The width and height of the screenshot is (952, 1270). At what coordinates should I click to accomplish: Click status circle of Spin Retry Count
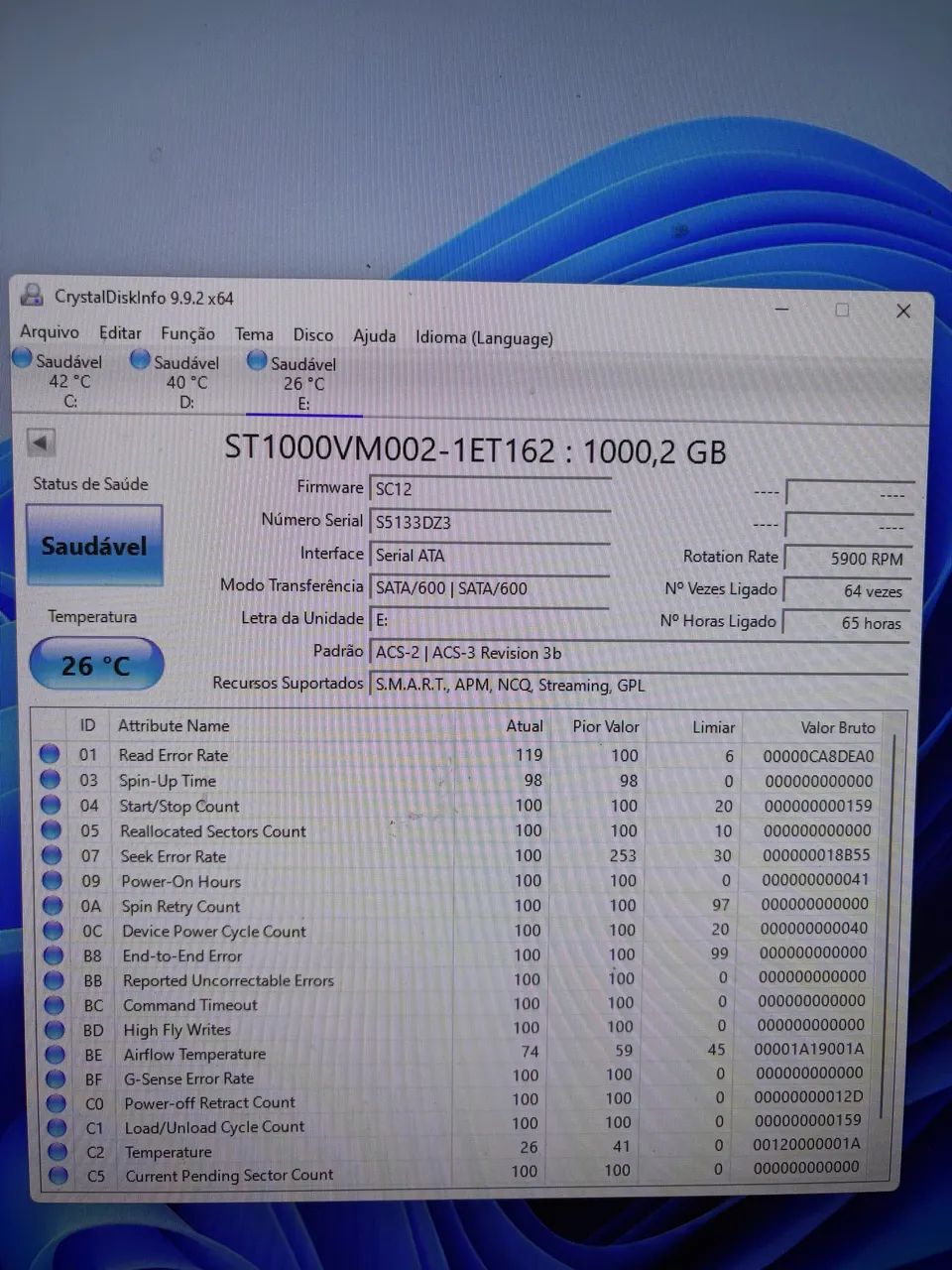53,905
